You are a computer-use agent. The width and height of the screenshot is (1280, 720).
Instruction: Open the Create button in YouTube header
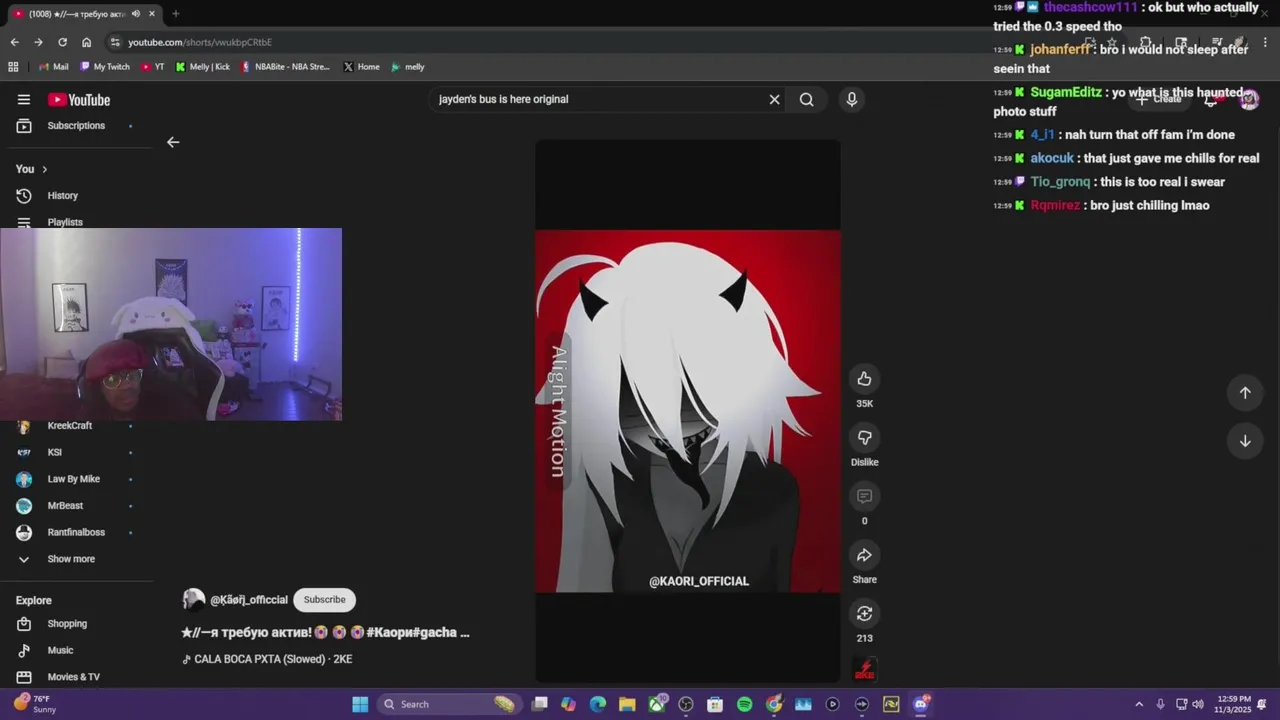tap(1158, 99)
